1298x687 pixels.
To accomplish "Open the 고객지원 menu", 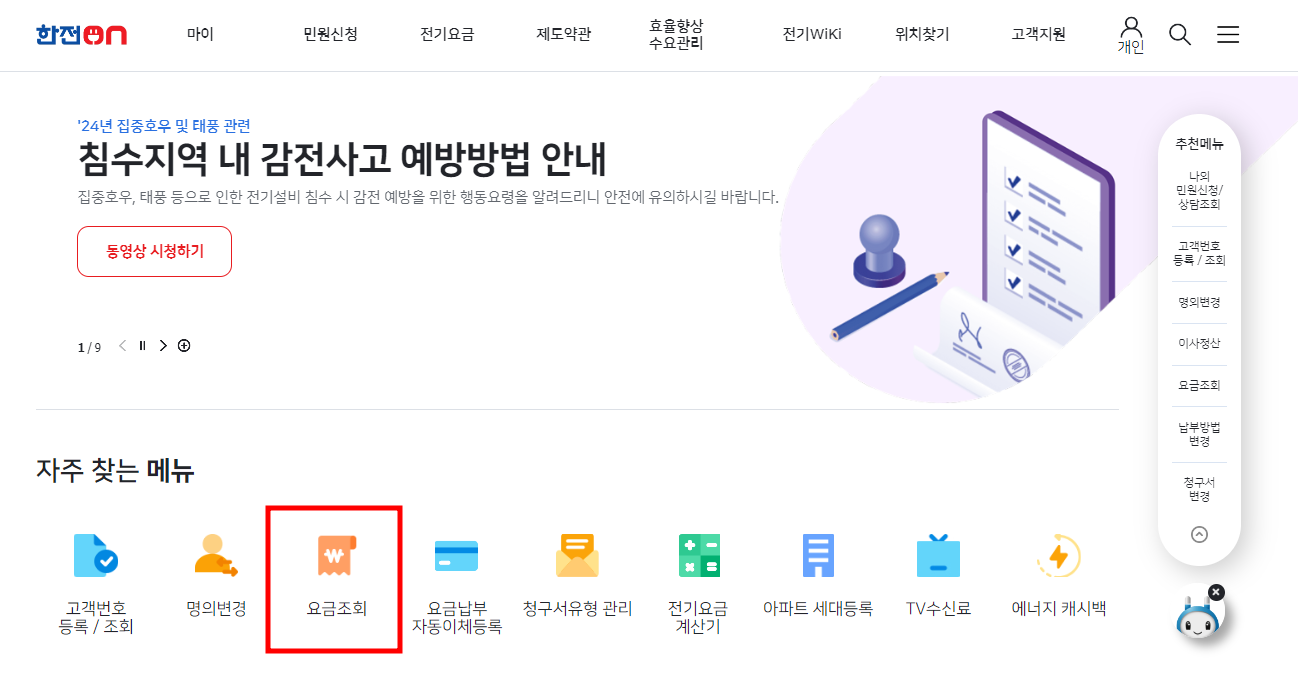I will coord(1036,32).
